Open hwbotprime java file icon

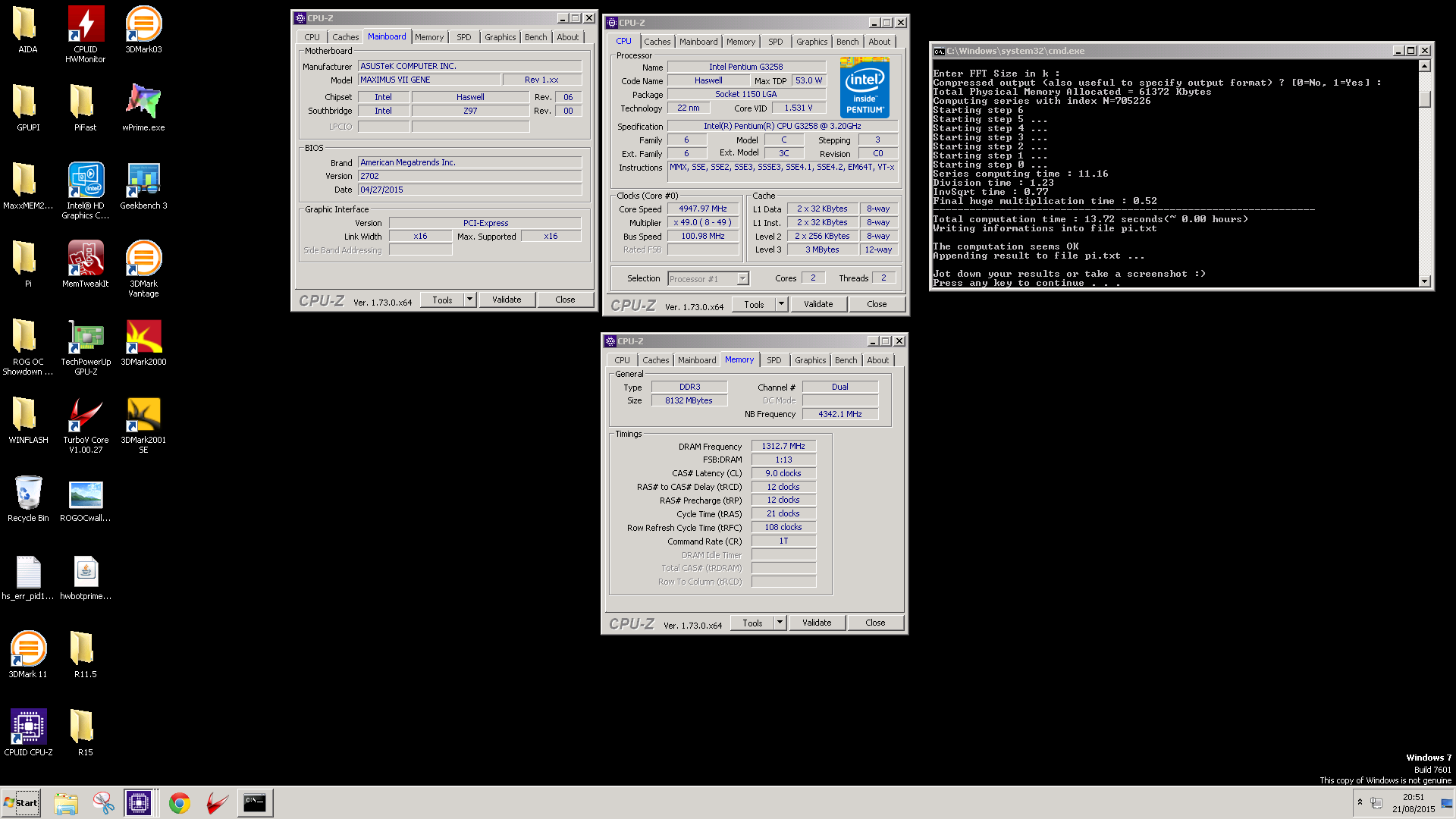coord(86,577)
